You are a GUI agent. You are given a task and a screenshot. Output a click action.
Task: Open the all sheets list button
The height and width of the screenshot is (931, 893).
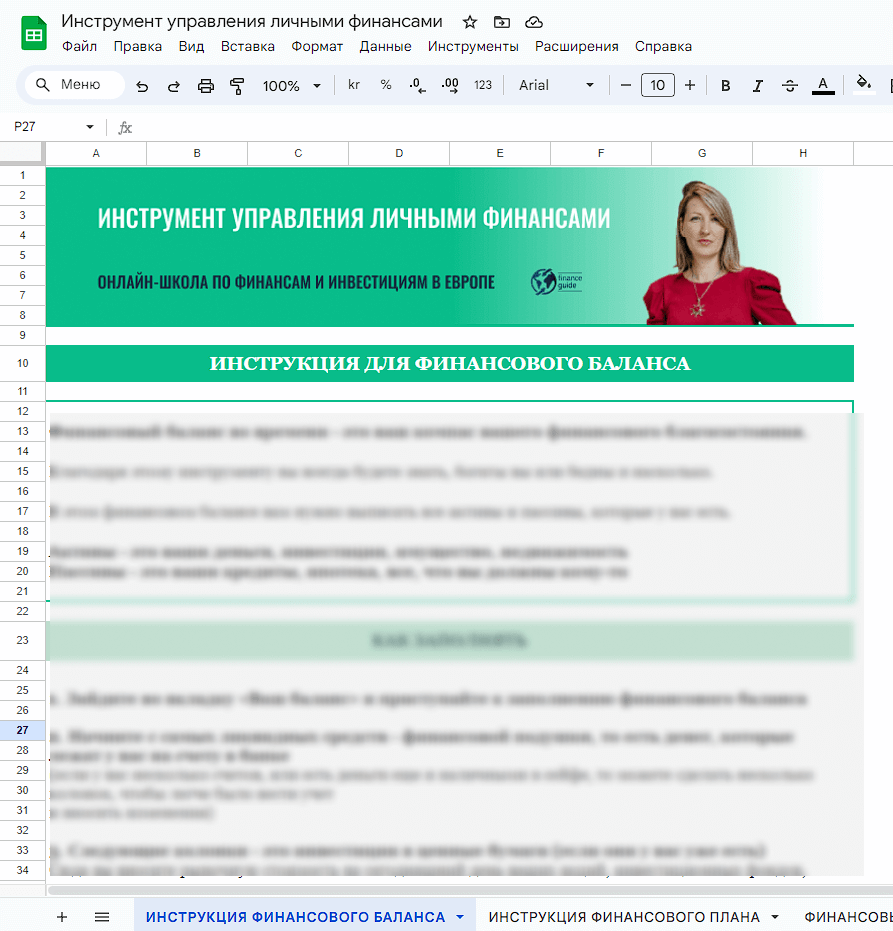pyautogui.click(x=102, y=917)
